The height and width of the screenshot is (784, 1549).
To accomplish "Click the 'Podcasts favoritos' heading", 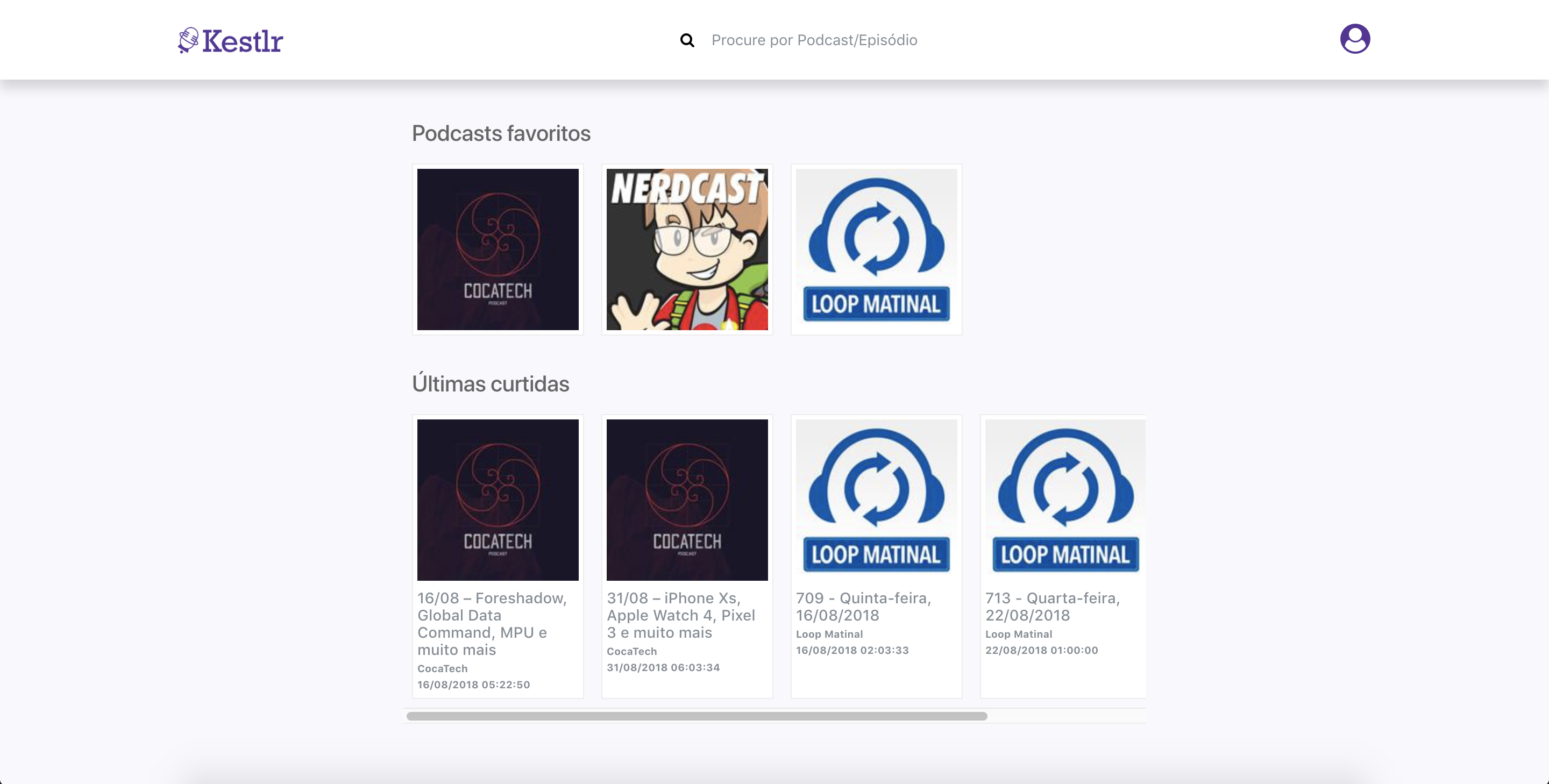I will point(501,133).
